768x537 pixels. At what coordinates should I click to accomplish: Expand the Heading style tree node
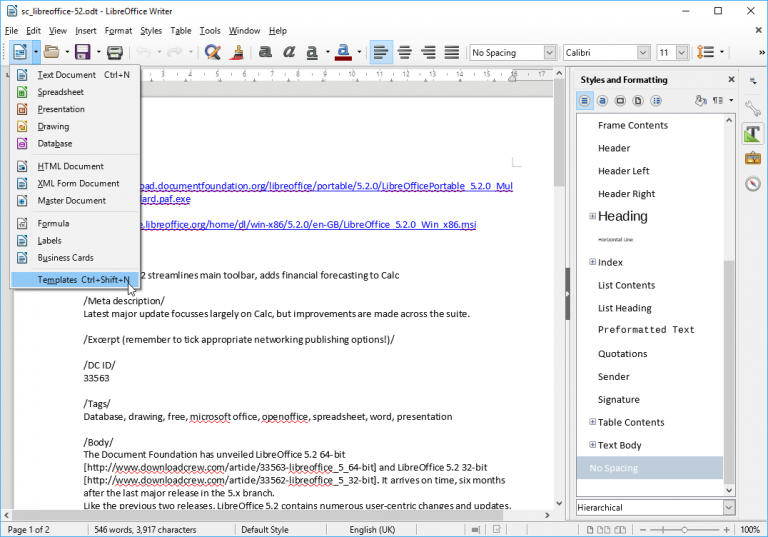[x=592, y=216]
